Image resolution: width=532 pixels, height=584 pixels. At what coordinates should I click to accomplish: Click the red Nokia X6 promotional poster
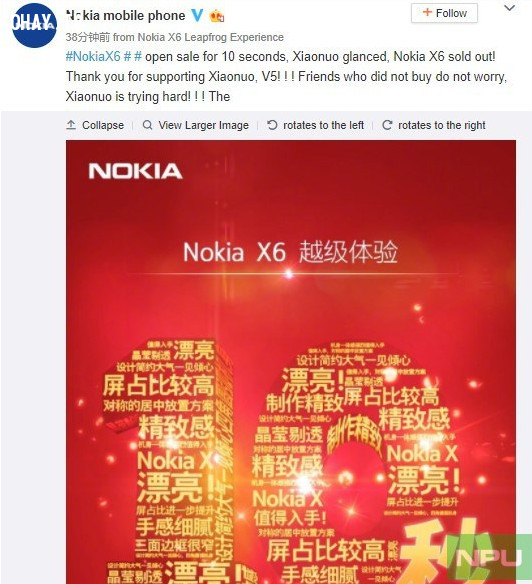coord(291,362)
